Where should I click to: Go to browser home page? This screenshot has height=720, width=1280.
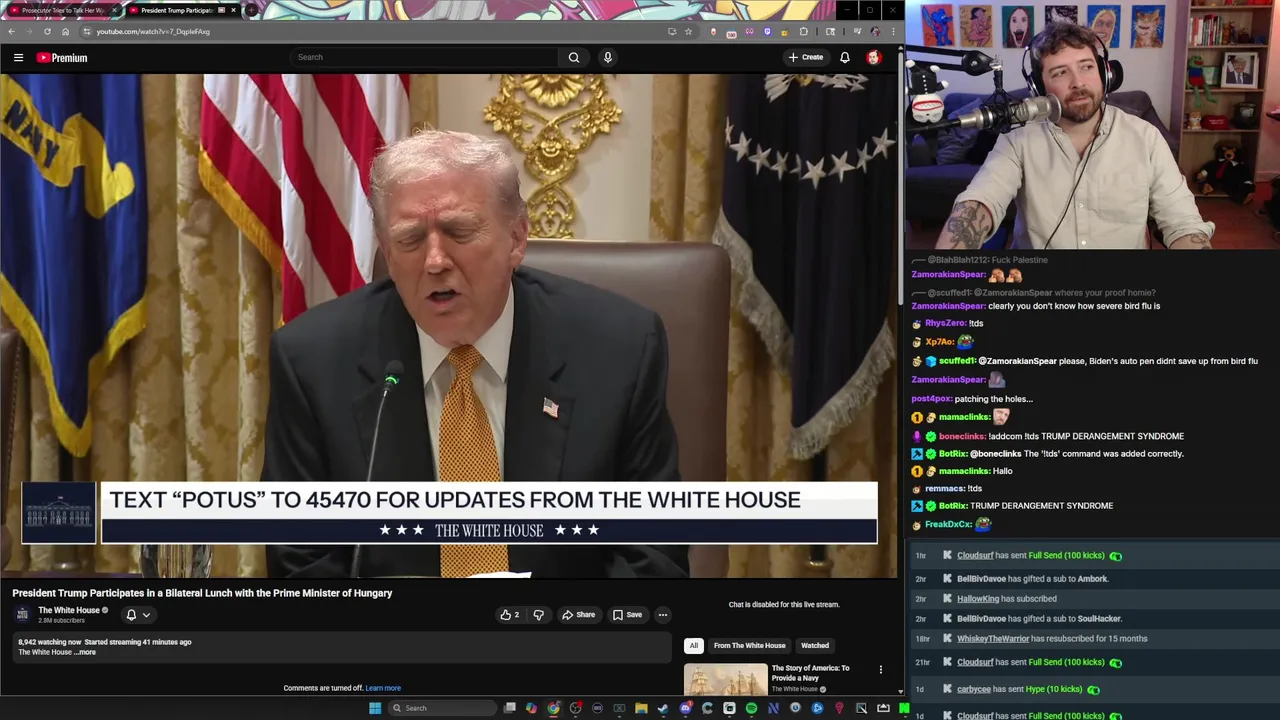[65, 31]
